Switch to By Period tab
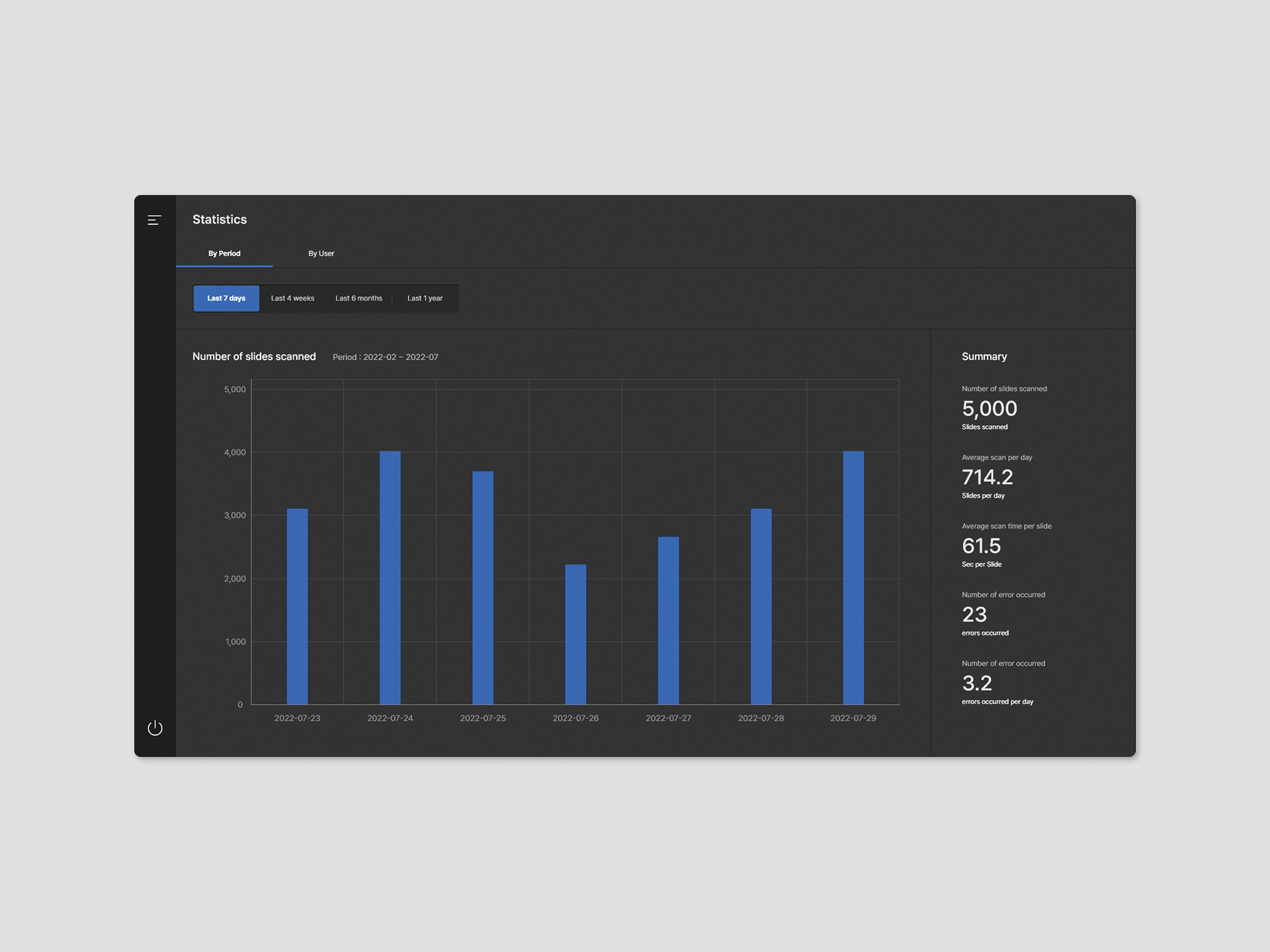The image size is (1270, 952). pos(225,253)
